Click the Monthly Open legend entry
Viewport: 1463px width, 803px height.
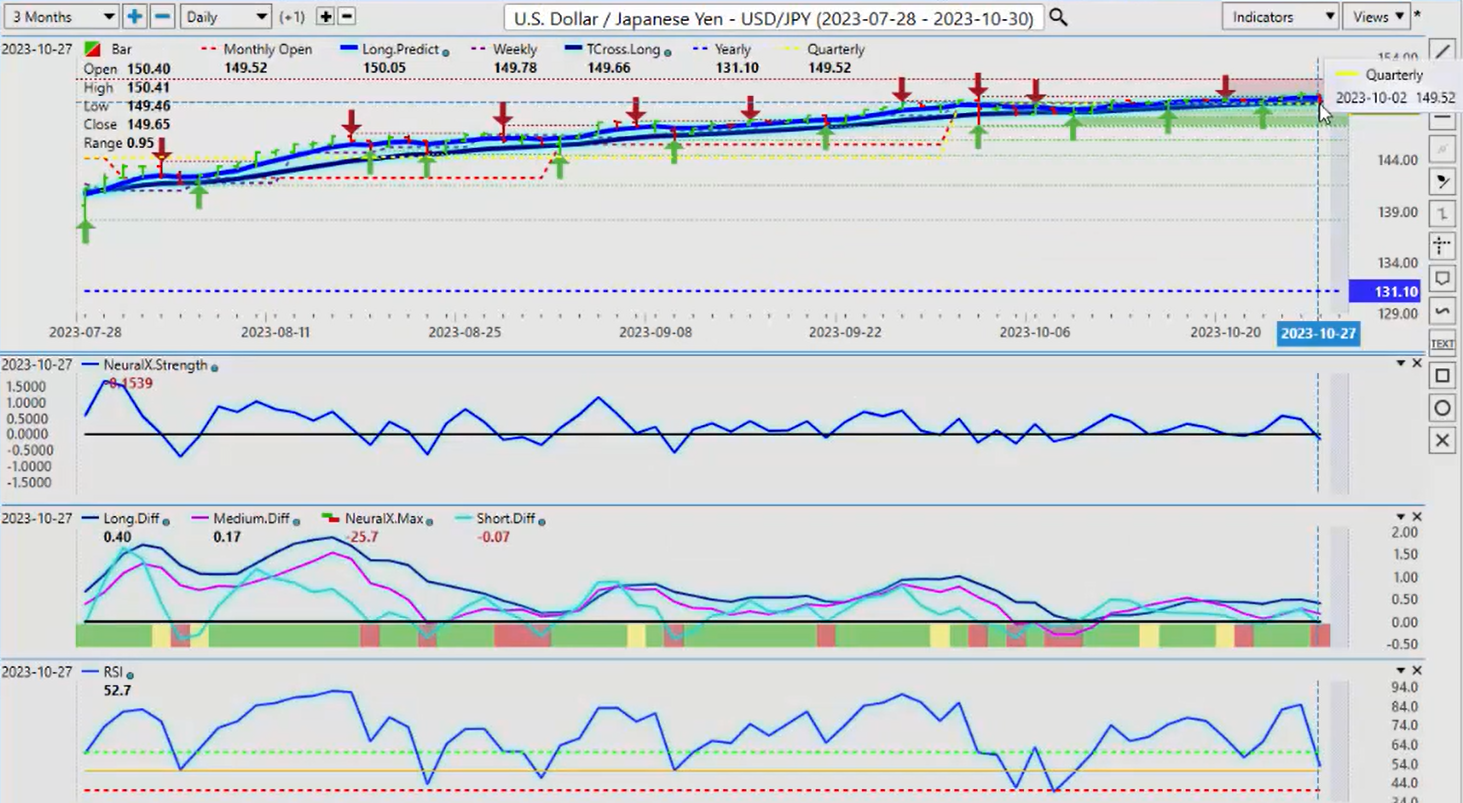click(256, 49)
